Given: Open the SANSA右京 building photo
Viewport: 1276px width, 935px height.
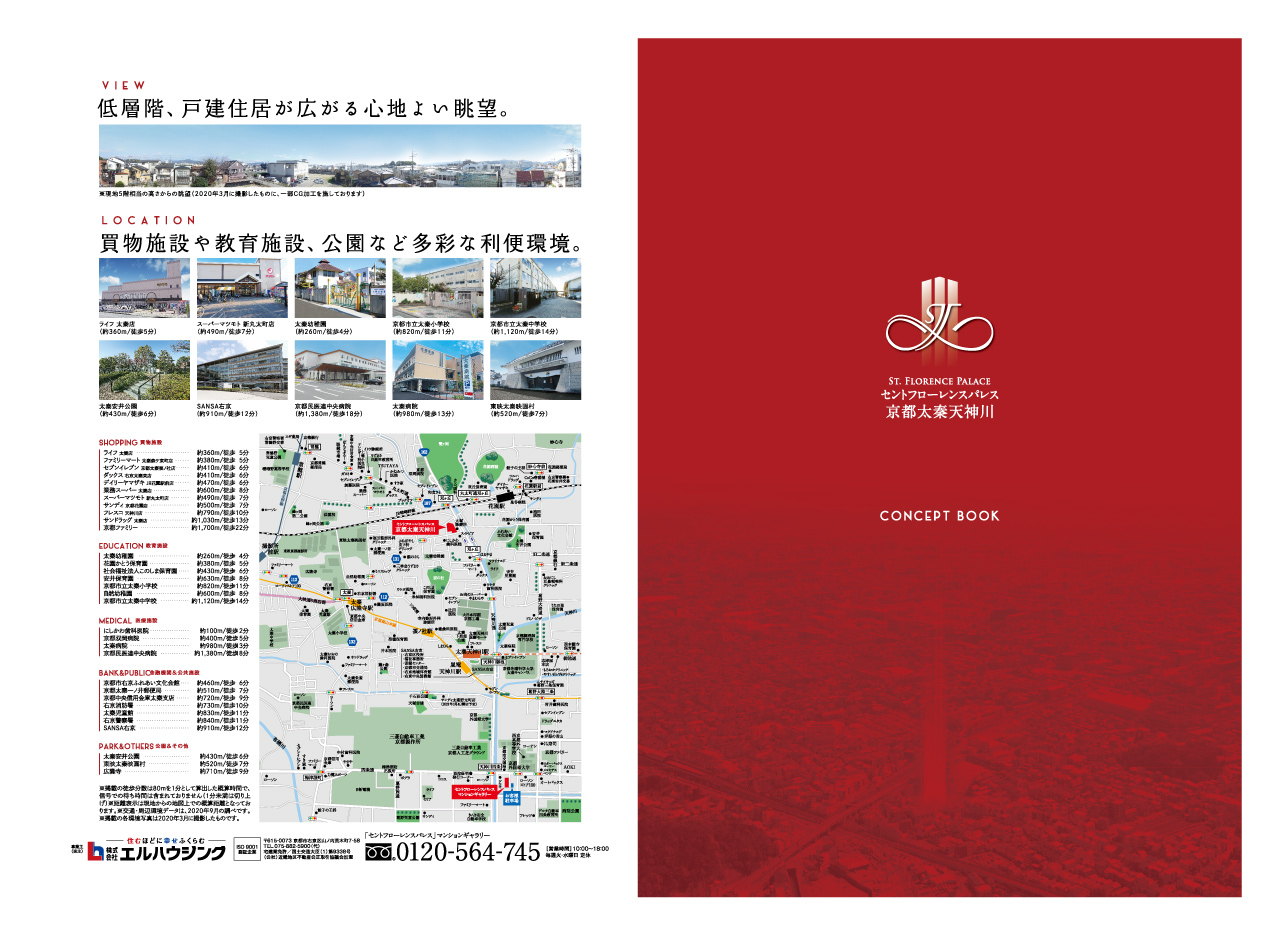Looking at the screenshot, I should point(242,370).
